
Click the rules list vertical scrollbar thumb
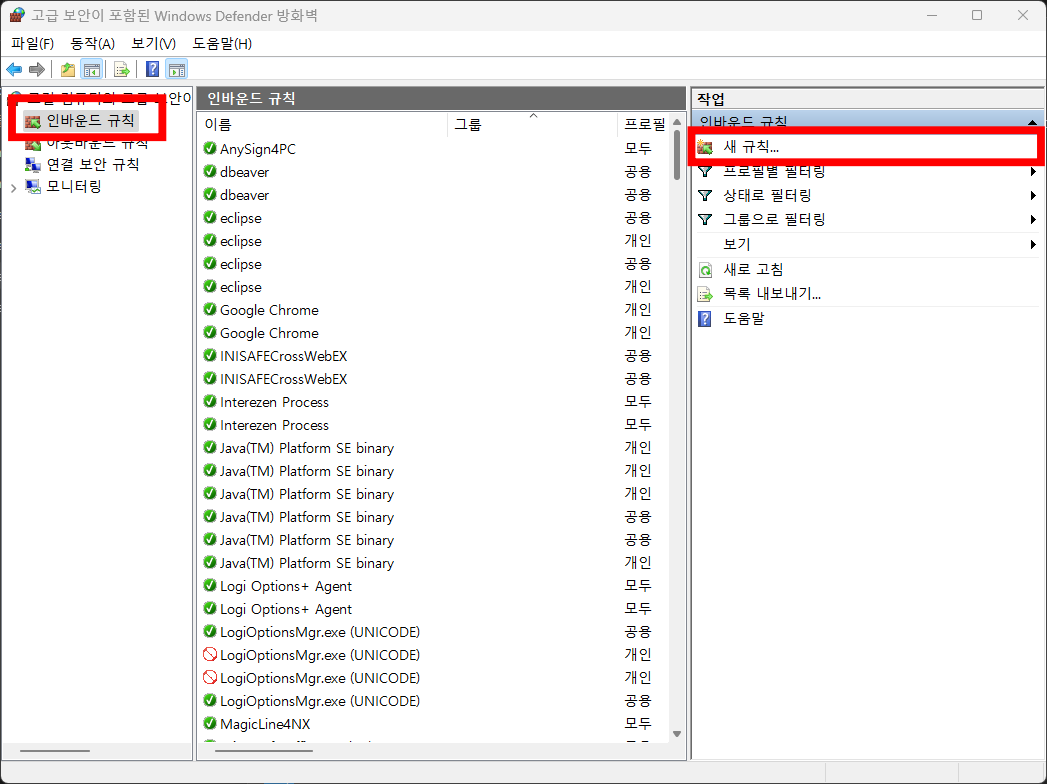pyautogui.click(x=676, y=155)
